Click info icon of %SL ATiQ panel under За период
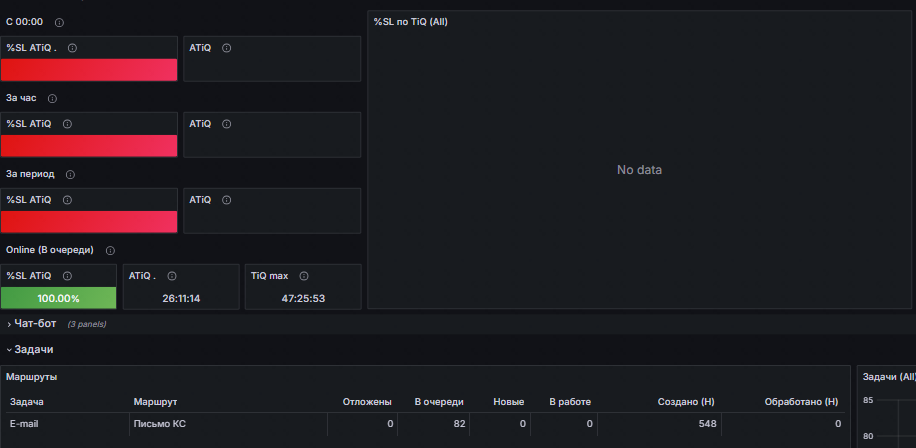916x448 pixels. point(67,200)
